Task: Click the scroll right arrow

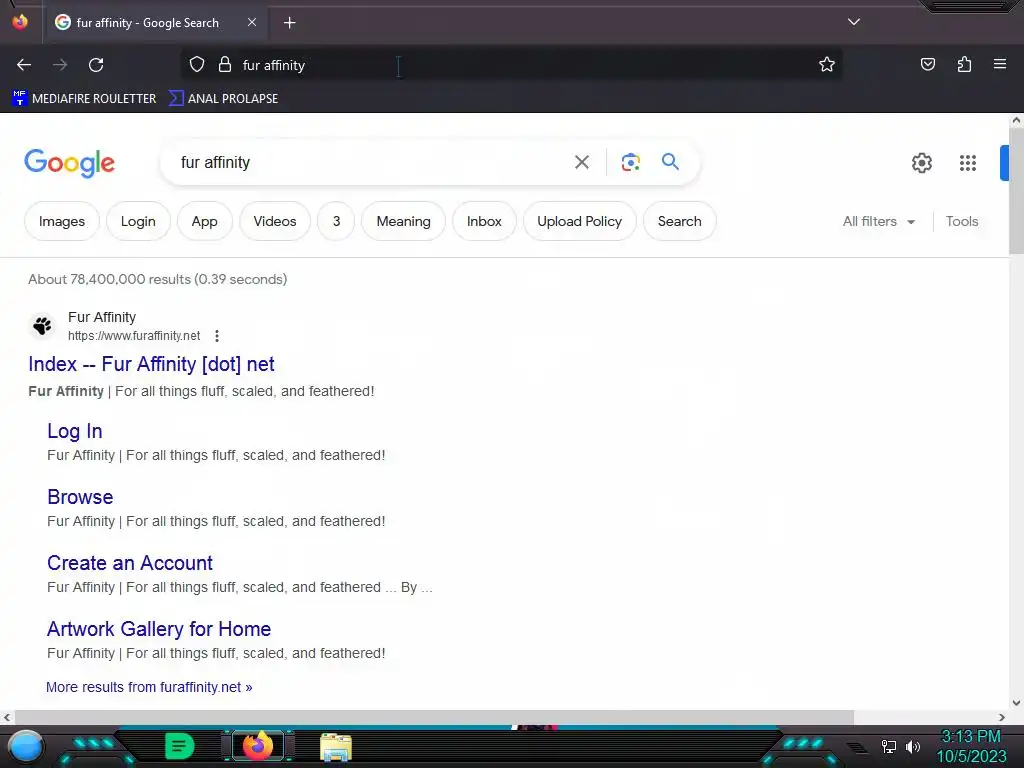Action: [1002, 718]
